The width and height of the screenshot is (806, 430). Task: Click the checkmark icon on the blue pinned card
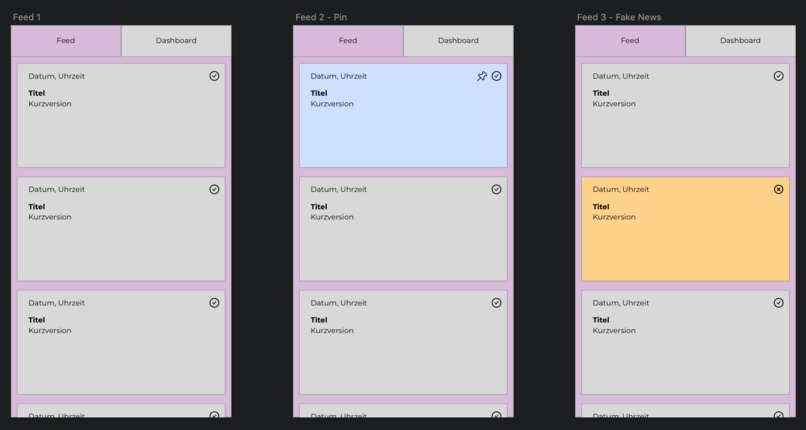[x=497, y=76]
